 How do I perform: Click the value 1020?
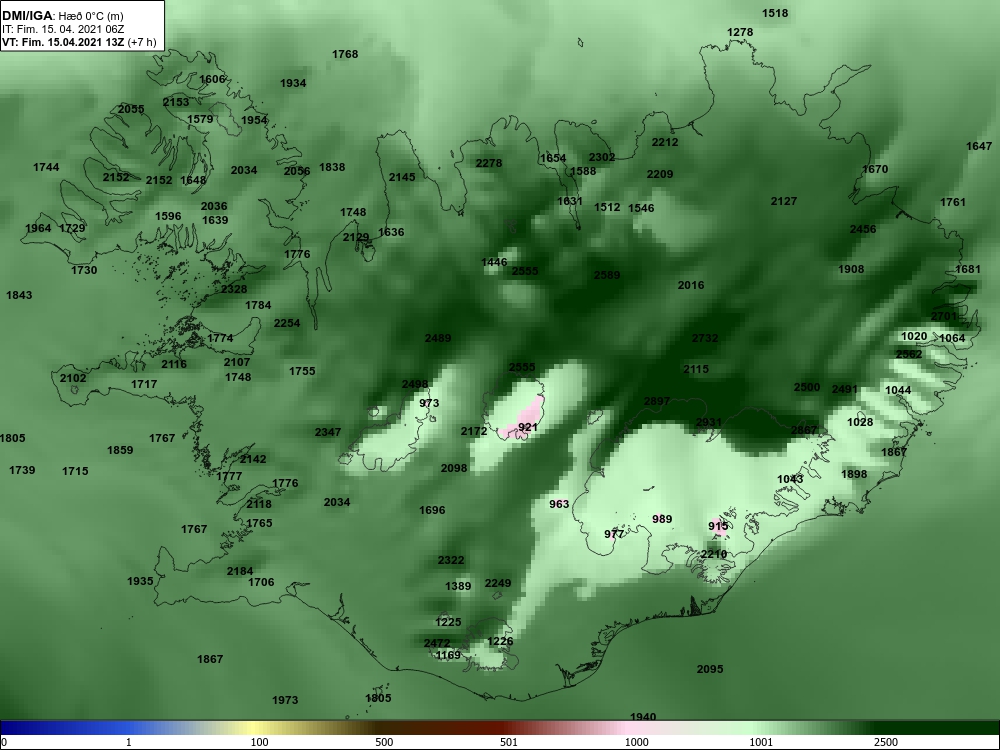click(914, 337)
